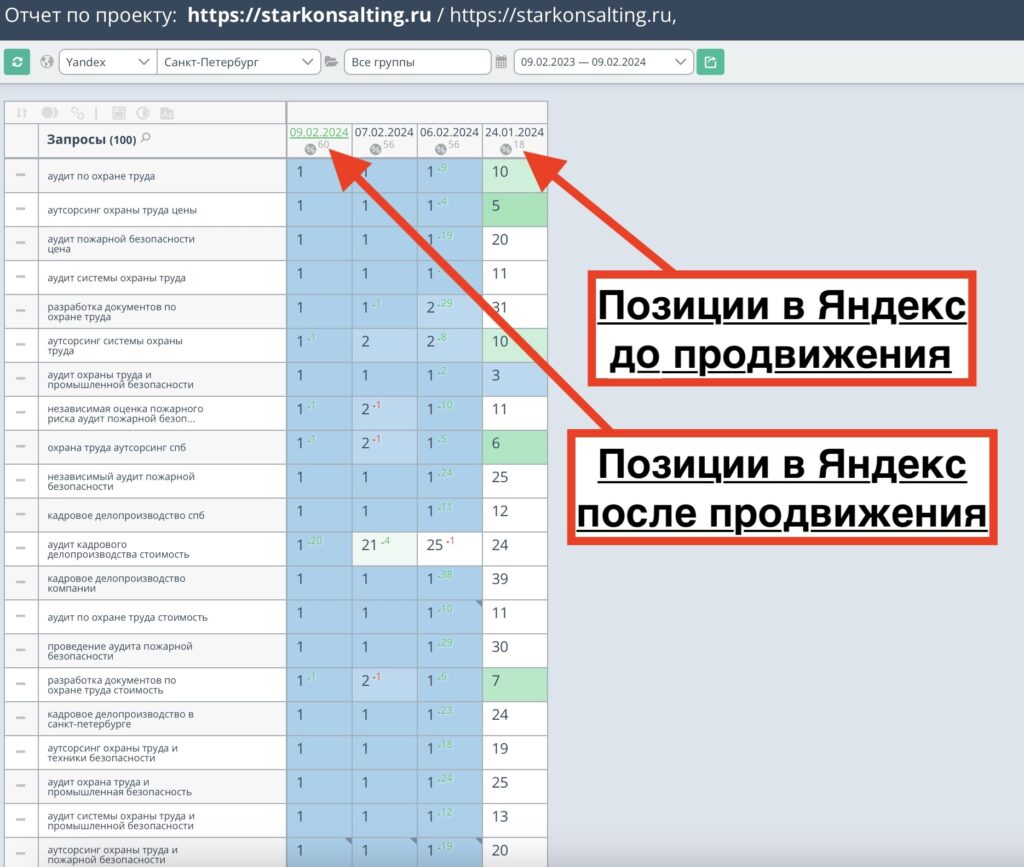Select the query аутсорсинг охраны труда цены
This screenshot has height=867, width=1024.
coord(121,210)
